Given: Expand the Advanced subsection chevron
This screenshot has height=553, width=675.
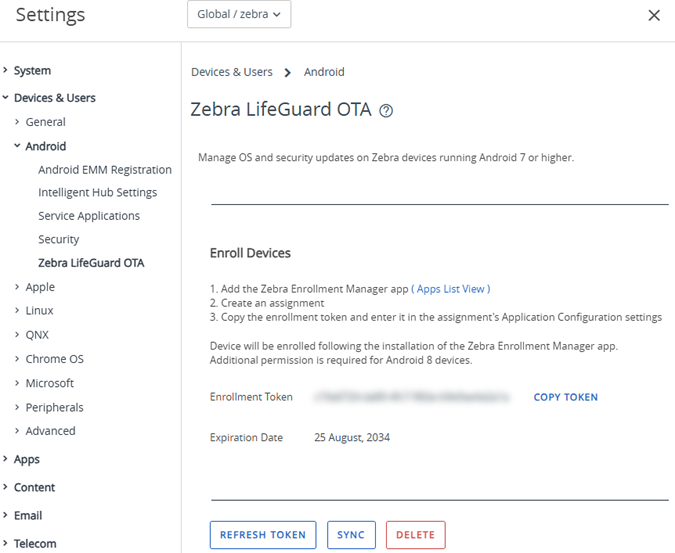Looking at the screenshot, I should 17,430.
